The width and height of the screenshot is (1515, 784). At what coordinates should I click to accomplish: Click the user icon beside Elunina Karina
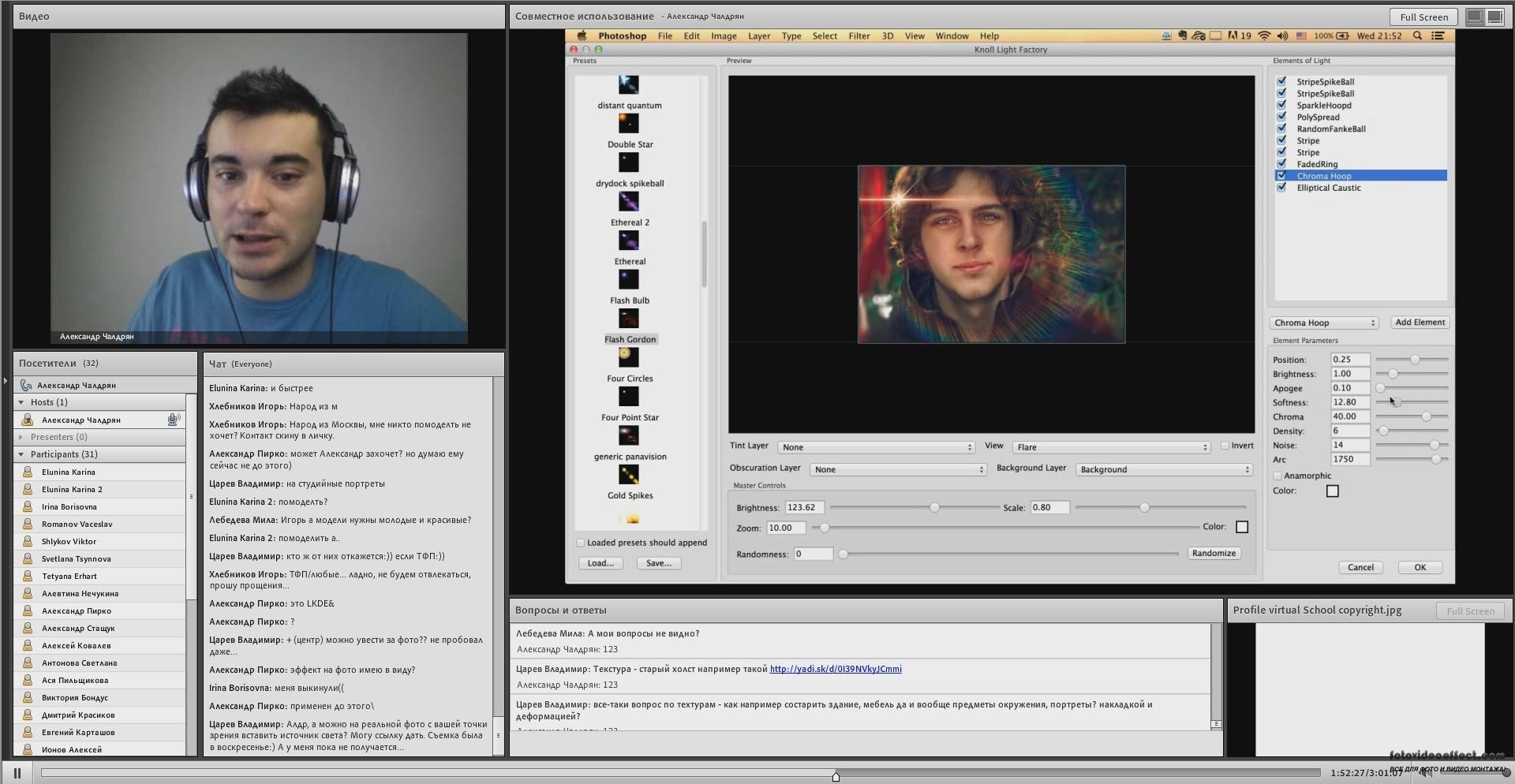28,472
